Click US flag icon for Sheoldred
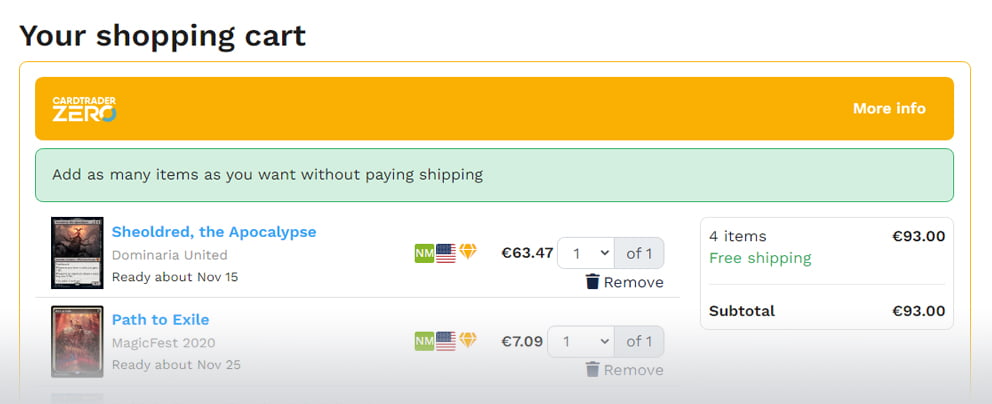992x404 pixels. 446,253
